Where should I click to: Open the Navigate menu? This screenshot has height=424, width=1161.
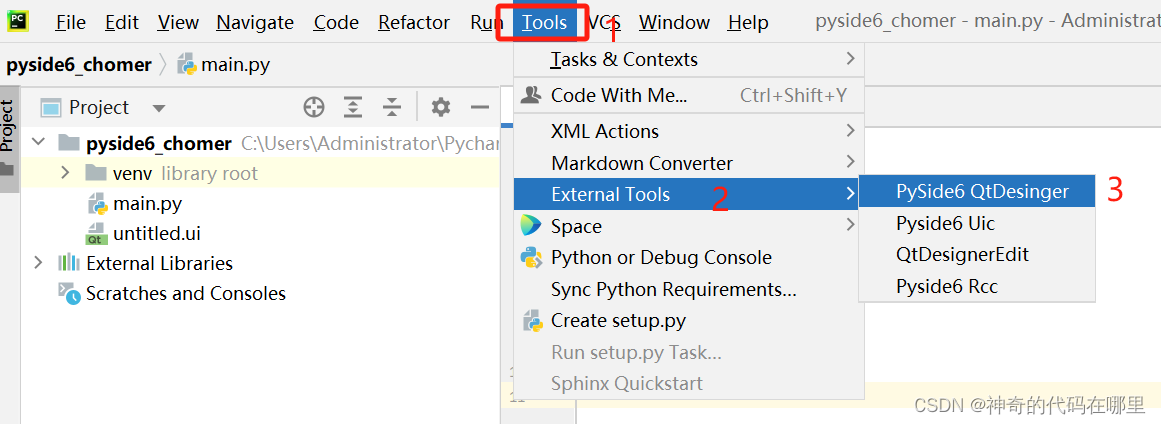255,23
